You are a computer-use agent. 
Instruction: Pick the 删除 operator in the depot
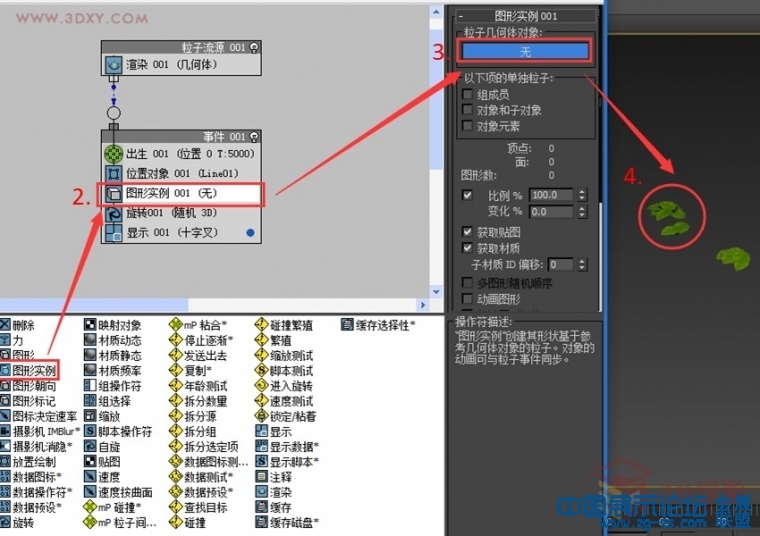[x=17, y=325]
